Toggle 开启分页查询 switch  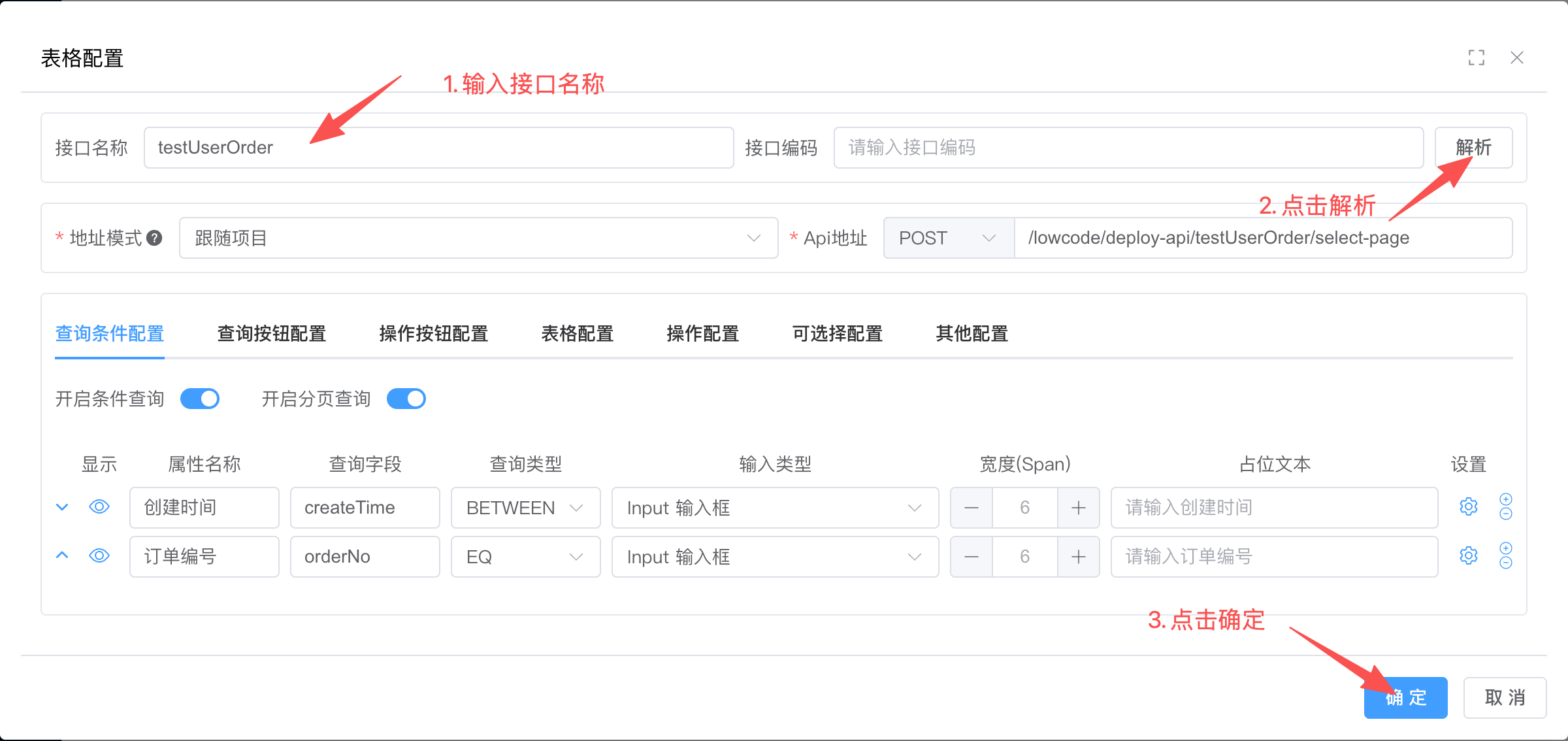click(406, 399)
